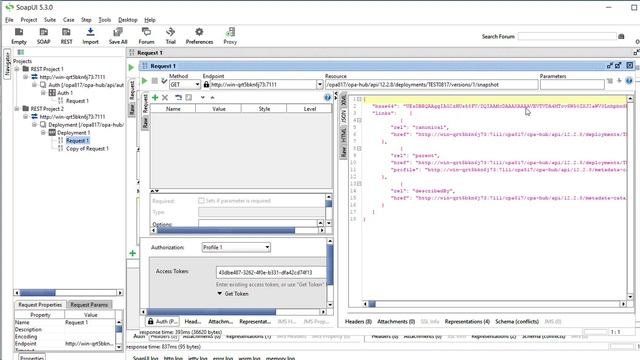Click the Proxy toolbar icon

(x=230, y=36)
